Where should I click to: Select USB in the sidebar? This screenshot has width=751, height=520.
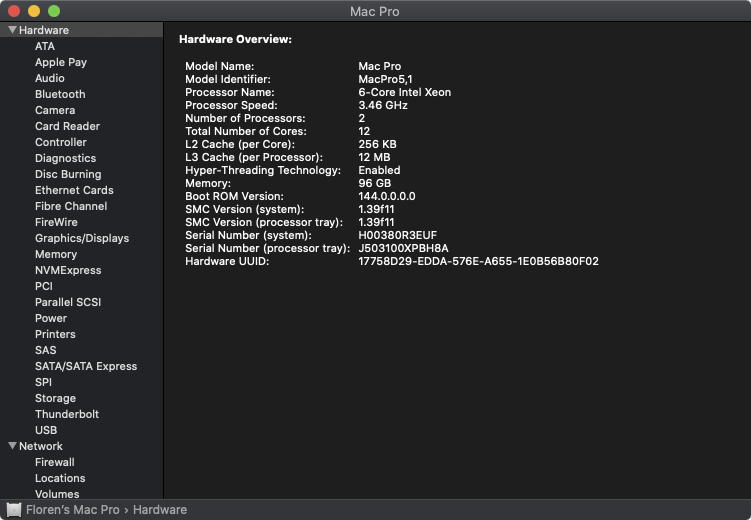click(x=46, y=430)
